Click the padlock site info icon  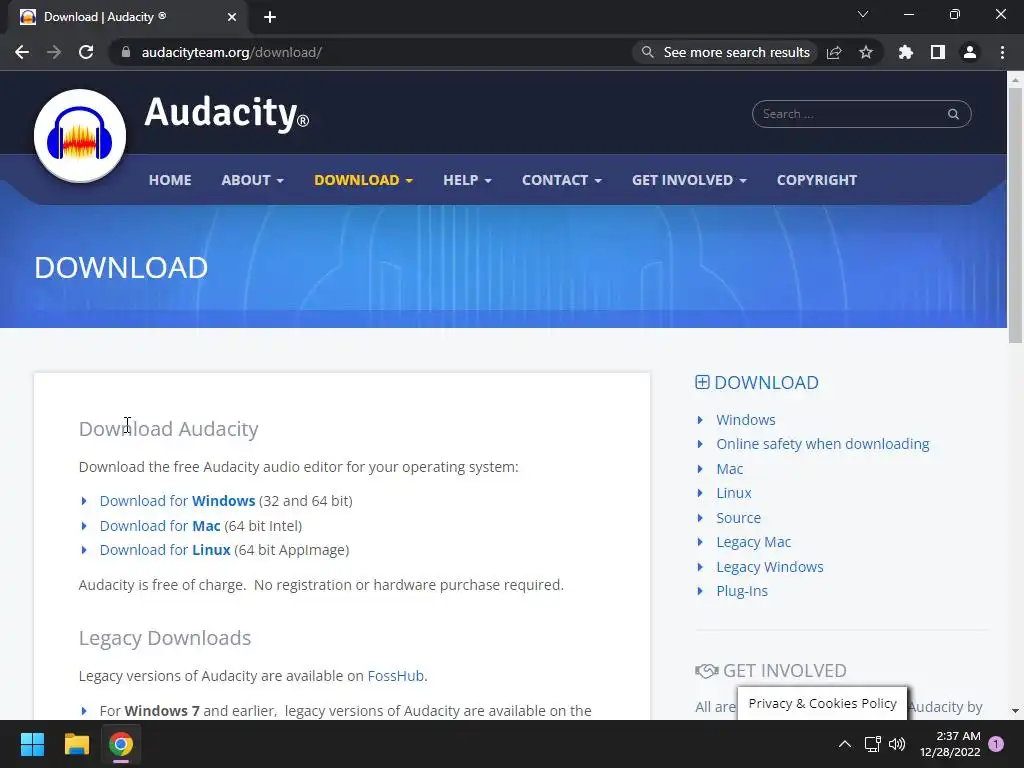(126, 52)
